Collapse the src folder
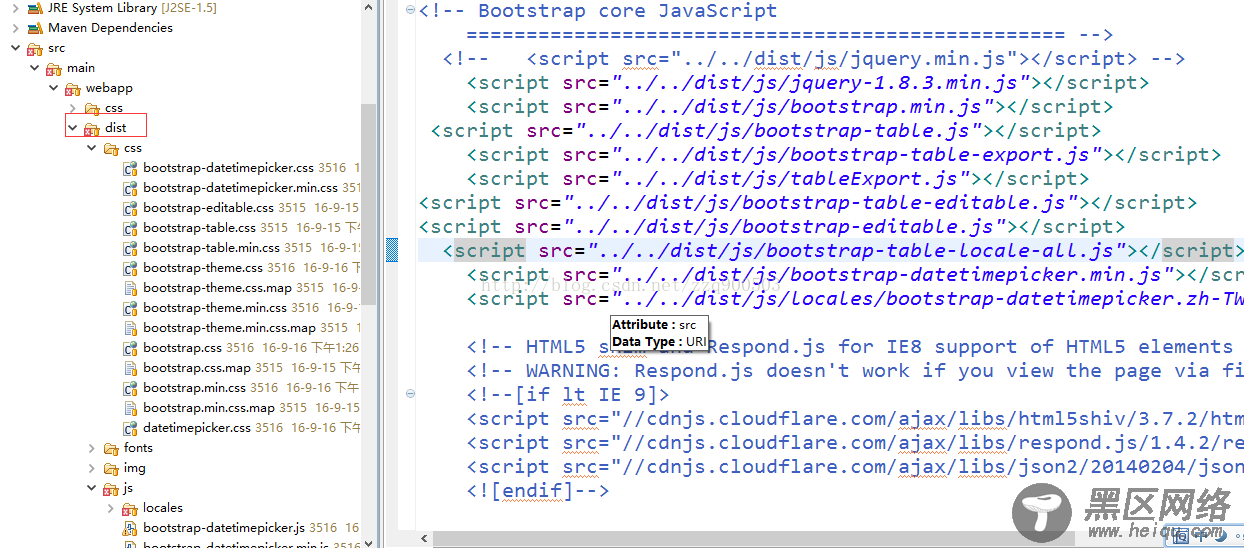This screenshot has width=1244, height=548. [15, 48]
